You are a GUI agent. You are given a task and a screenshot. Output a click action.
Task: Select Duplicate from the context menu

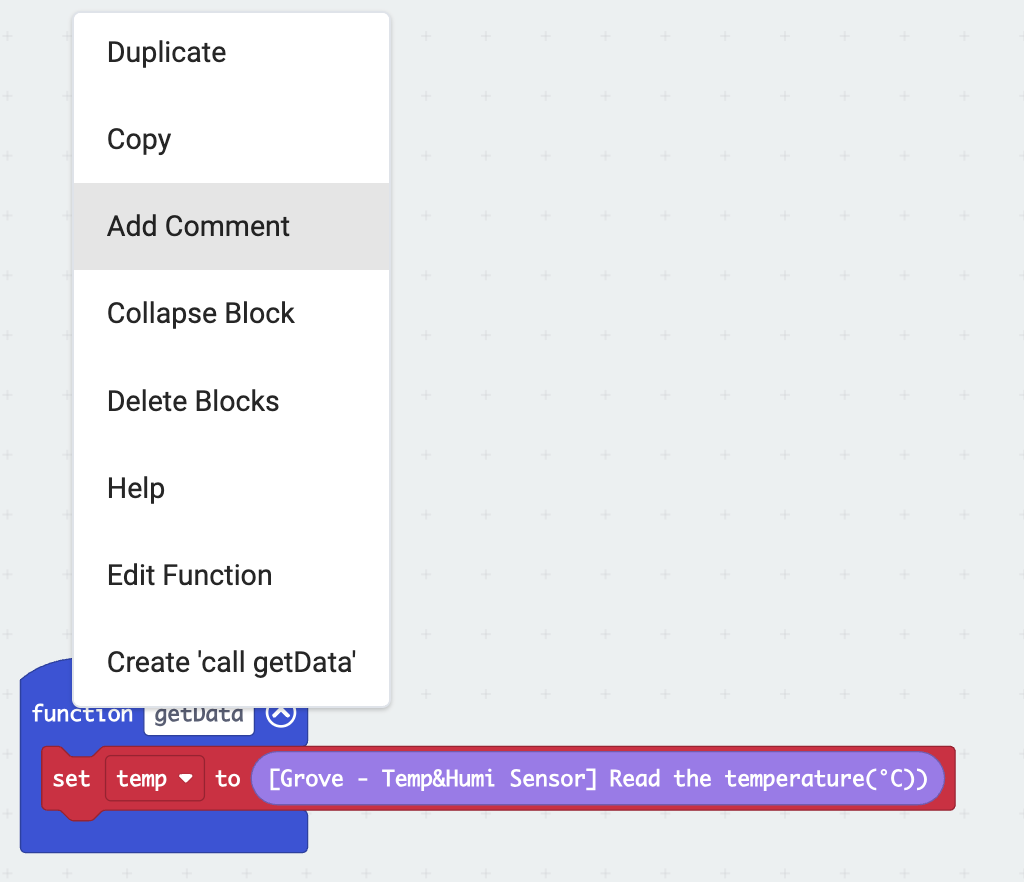point(167,52)
